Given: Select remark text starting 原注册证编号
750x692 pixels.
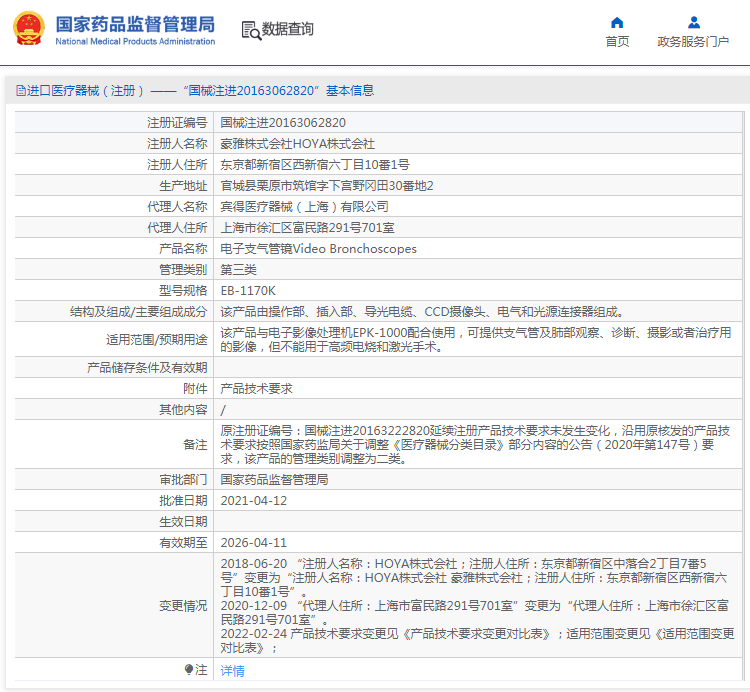Looking at the screenshot, I should pyautogui.click(x=475, y=445).
